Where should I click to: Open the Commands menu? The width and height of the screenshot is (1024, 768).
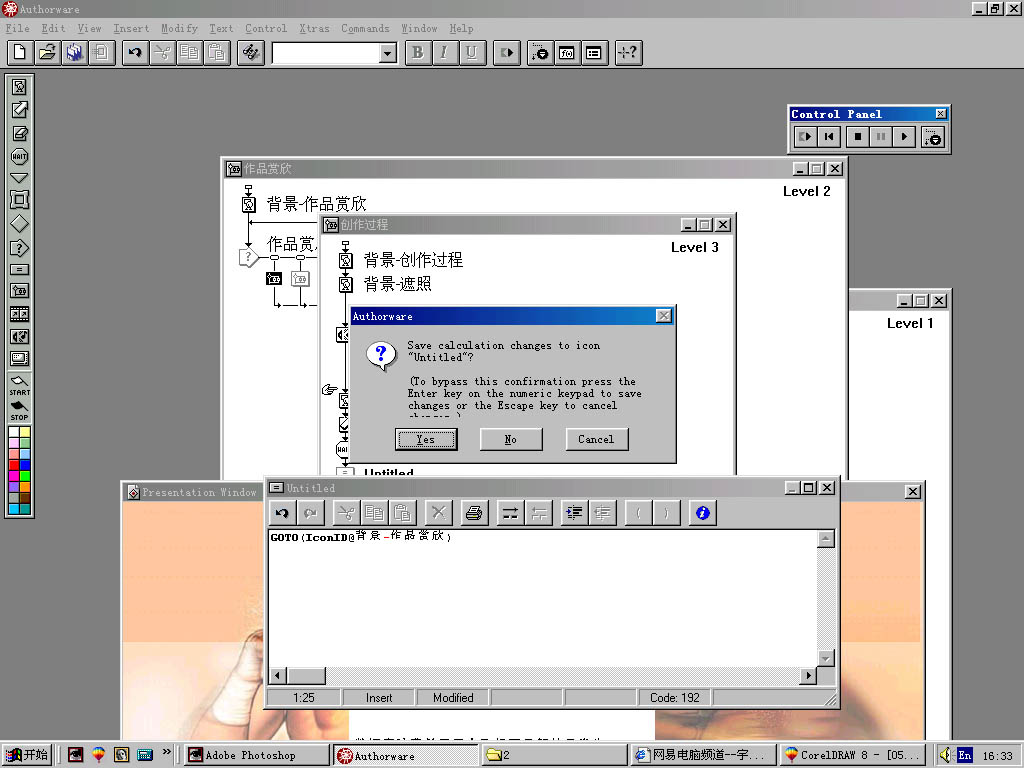click(365, 28)
